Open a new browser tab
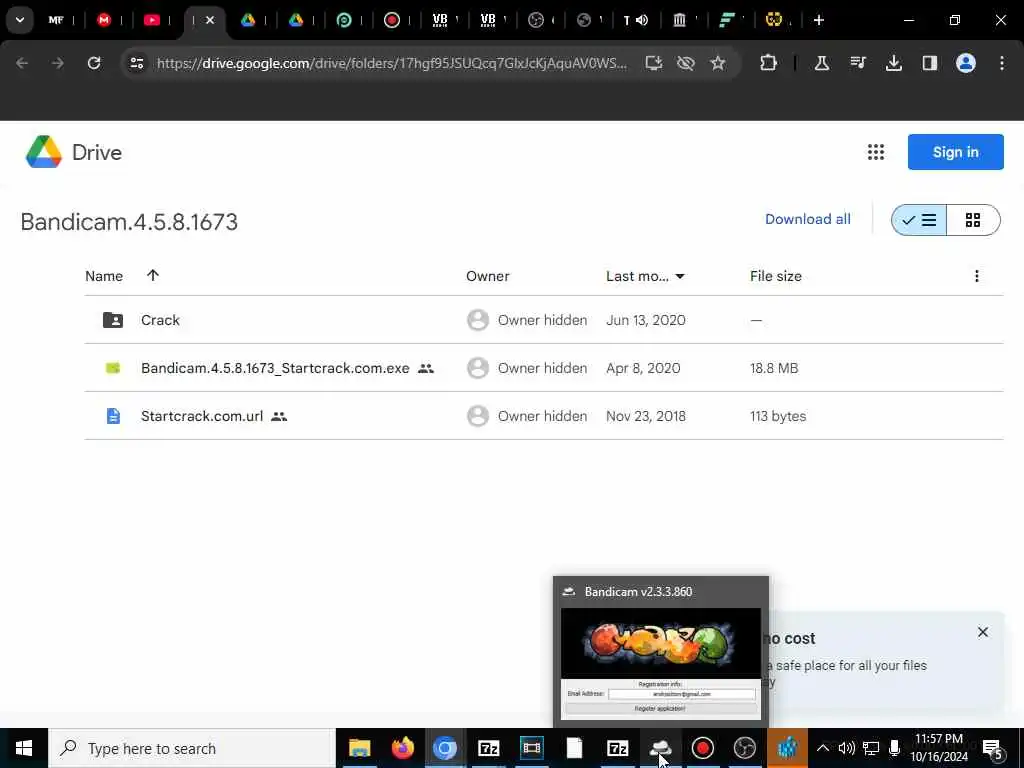The height and width of the screenshot is (768, 1024). tap(818, 20)
